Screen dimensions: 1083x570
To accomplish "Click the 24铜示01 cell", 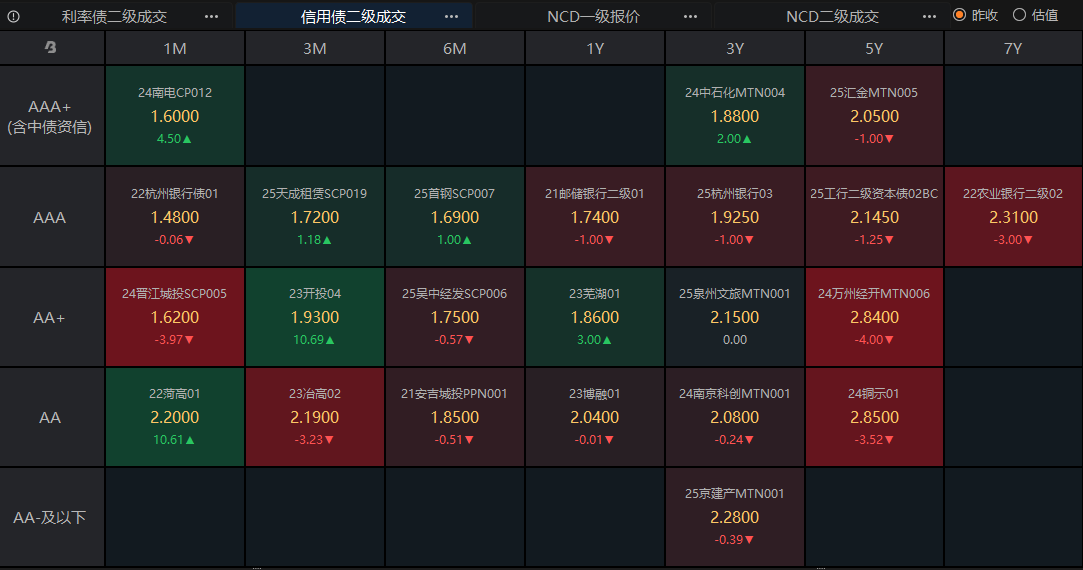I will tap(874, 417).
